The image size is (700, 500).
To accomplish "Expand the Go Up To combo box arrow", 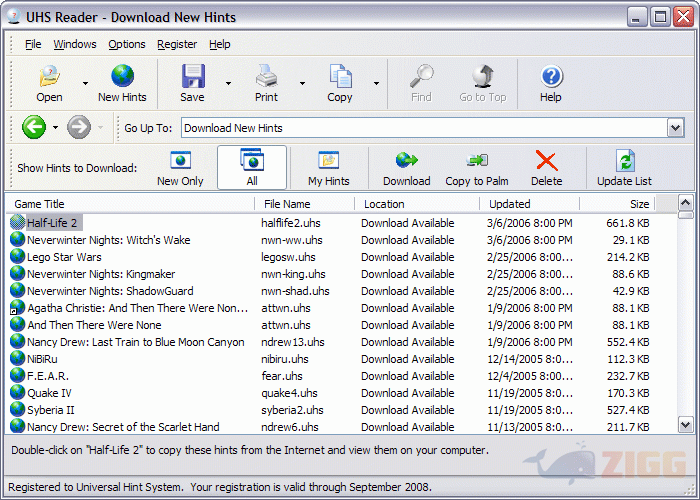I will coord(676,128).
